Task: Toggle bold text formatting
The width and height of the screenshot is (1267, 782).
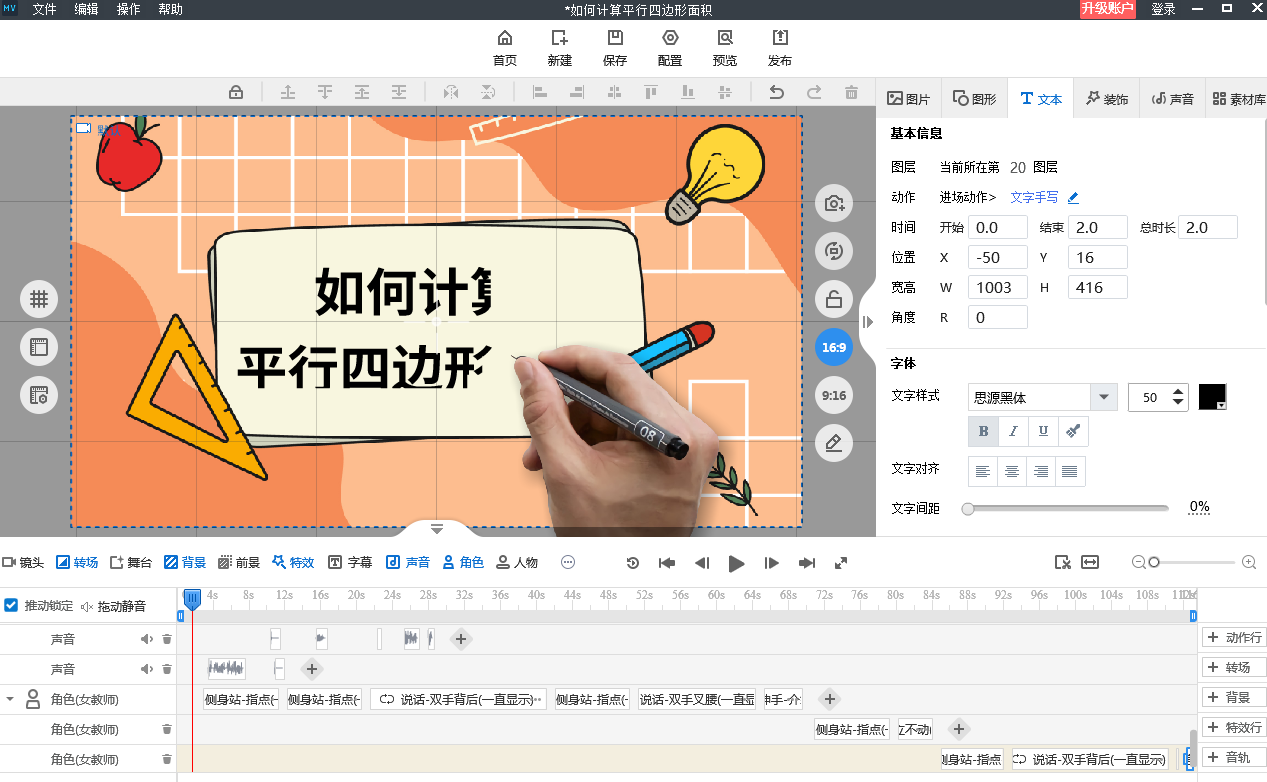Action: [983, 431]
